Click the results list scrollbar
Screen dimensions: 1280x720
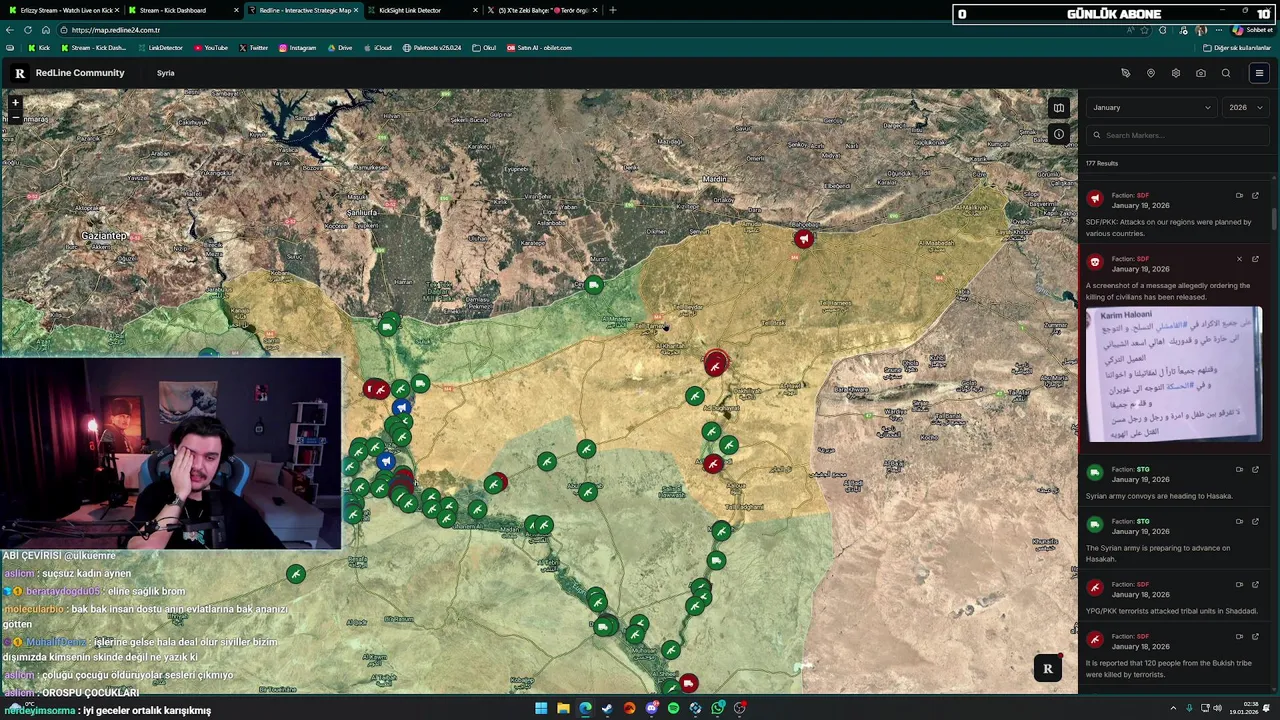pos(1275,218)
